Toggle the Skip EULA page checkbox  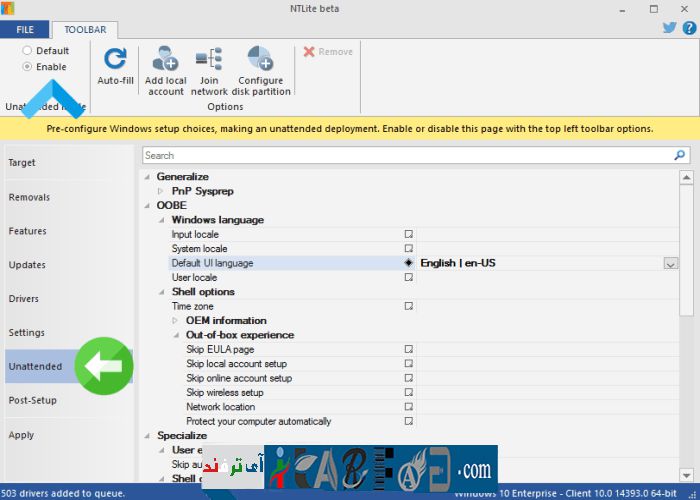tap(408, 350)
